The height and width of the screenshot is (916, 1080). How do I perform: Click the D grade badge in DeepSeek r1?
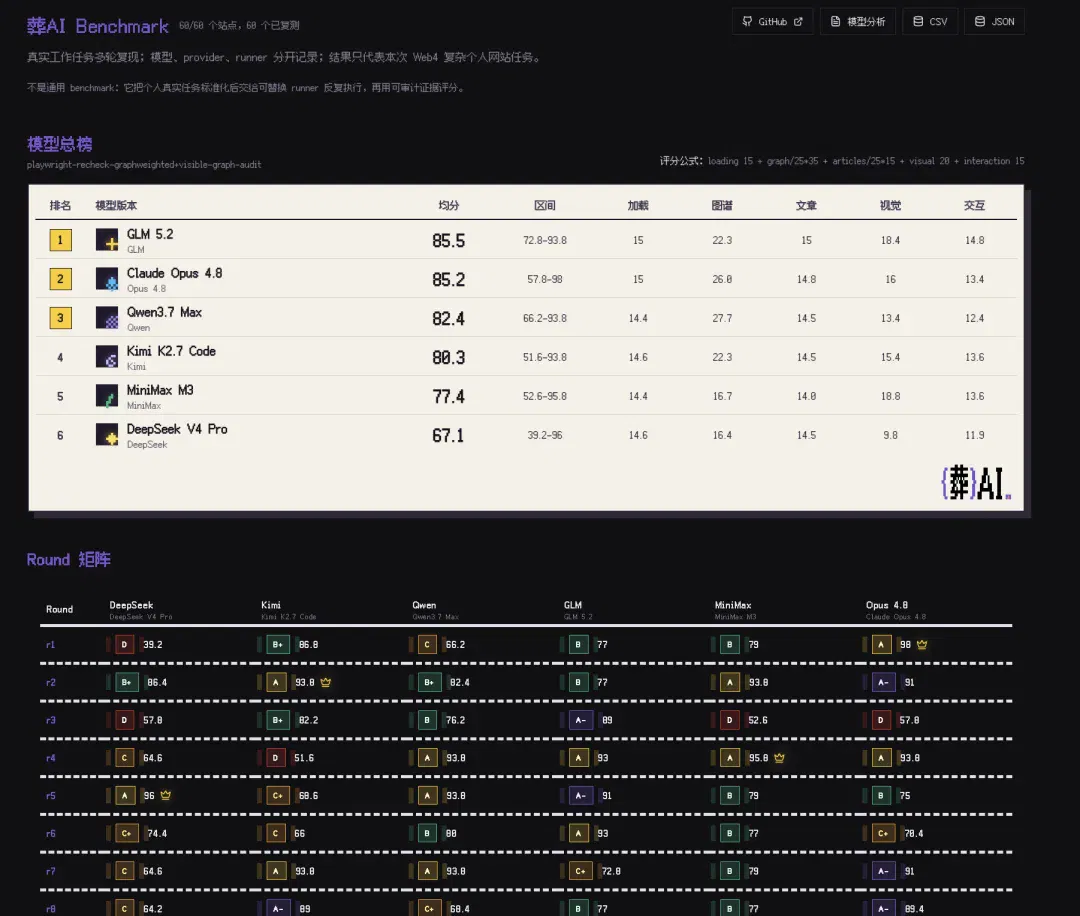[x=124, y=645]
